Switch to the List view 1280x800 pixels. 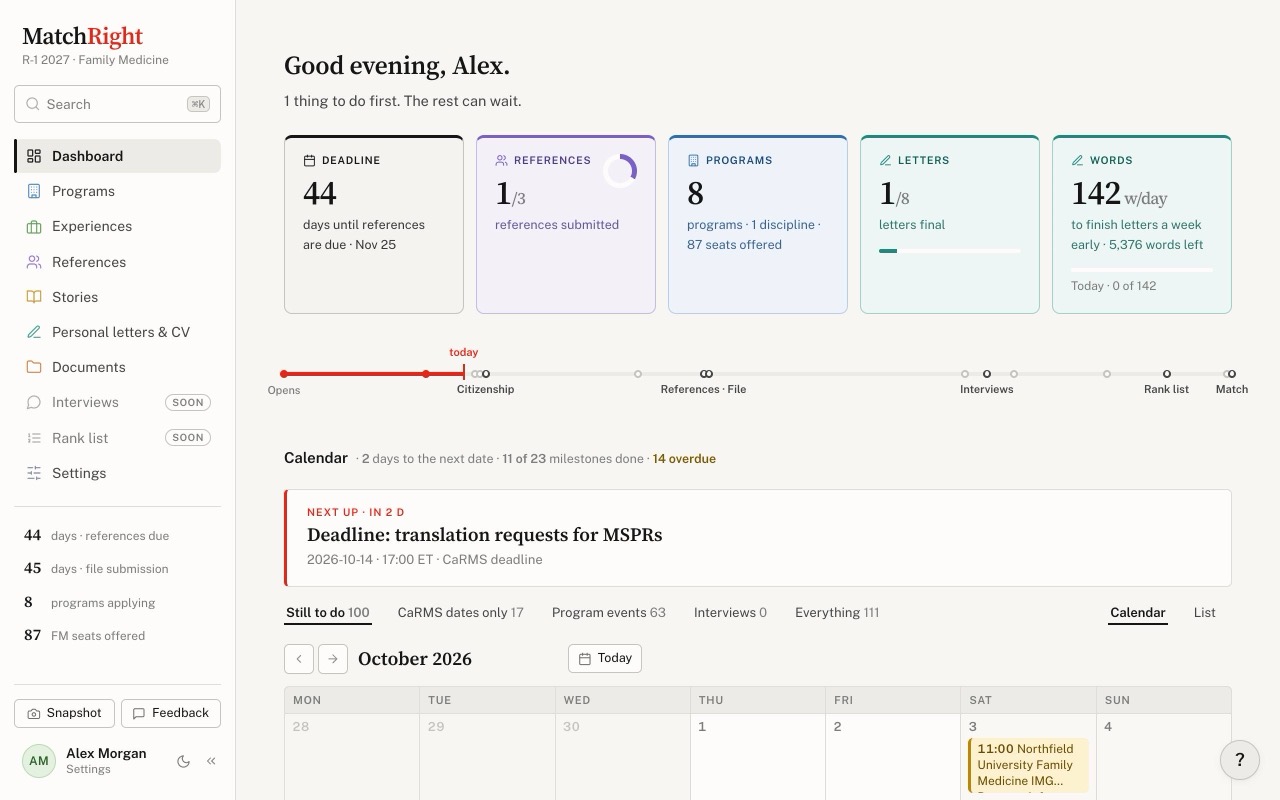[x=1204, y=613]
